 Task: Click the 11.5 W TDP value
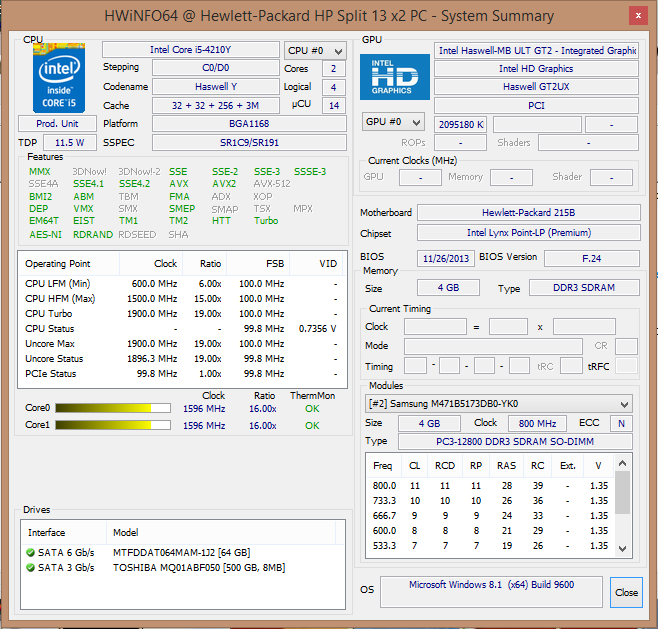click(x=70, y=143)
